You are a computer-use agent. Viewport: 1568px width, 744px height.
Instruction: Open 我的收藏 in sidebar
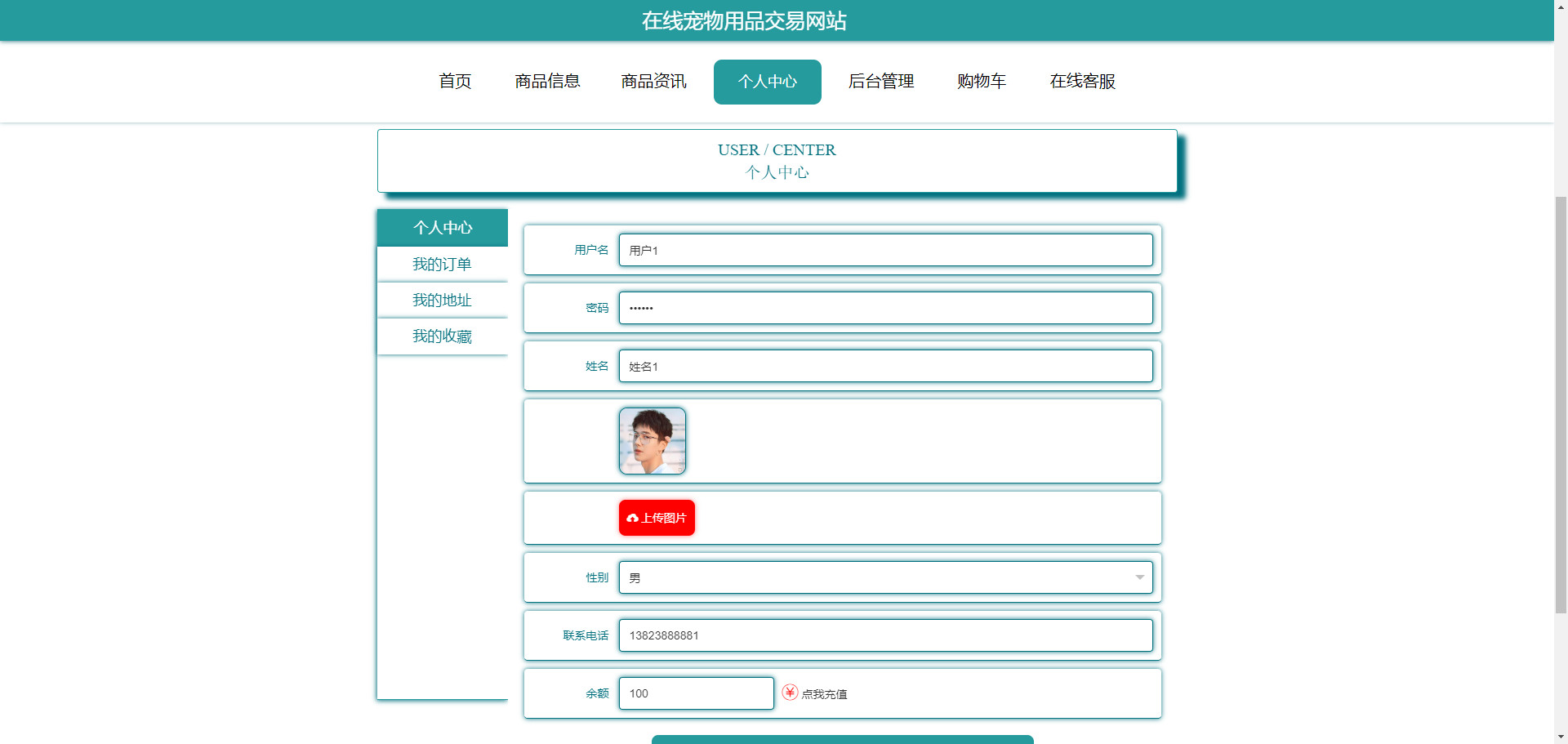[443, 336]
